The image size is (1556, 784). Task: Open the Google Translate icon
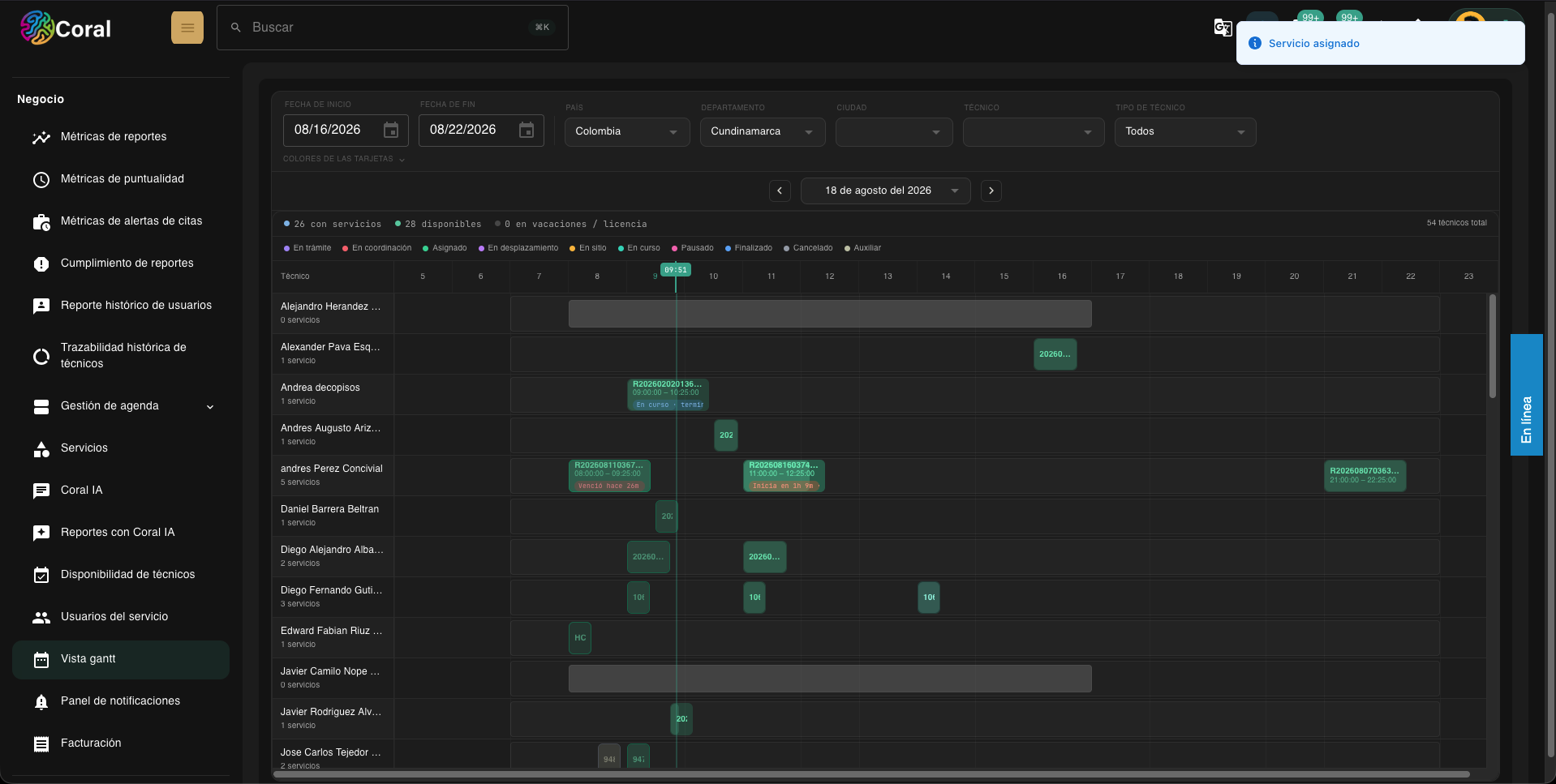click(1223, 28)
